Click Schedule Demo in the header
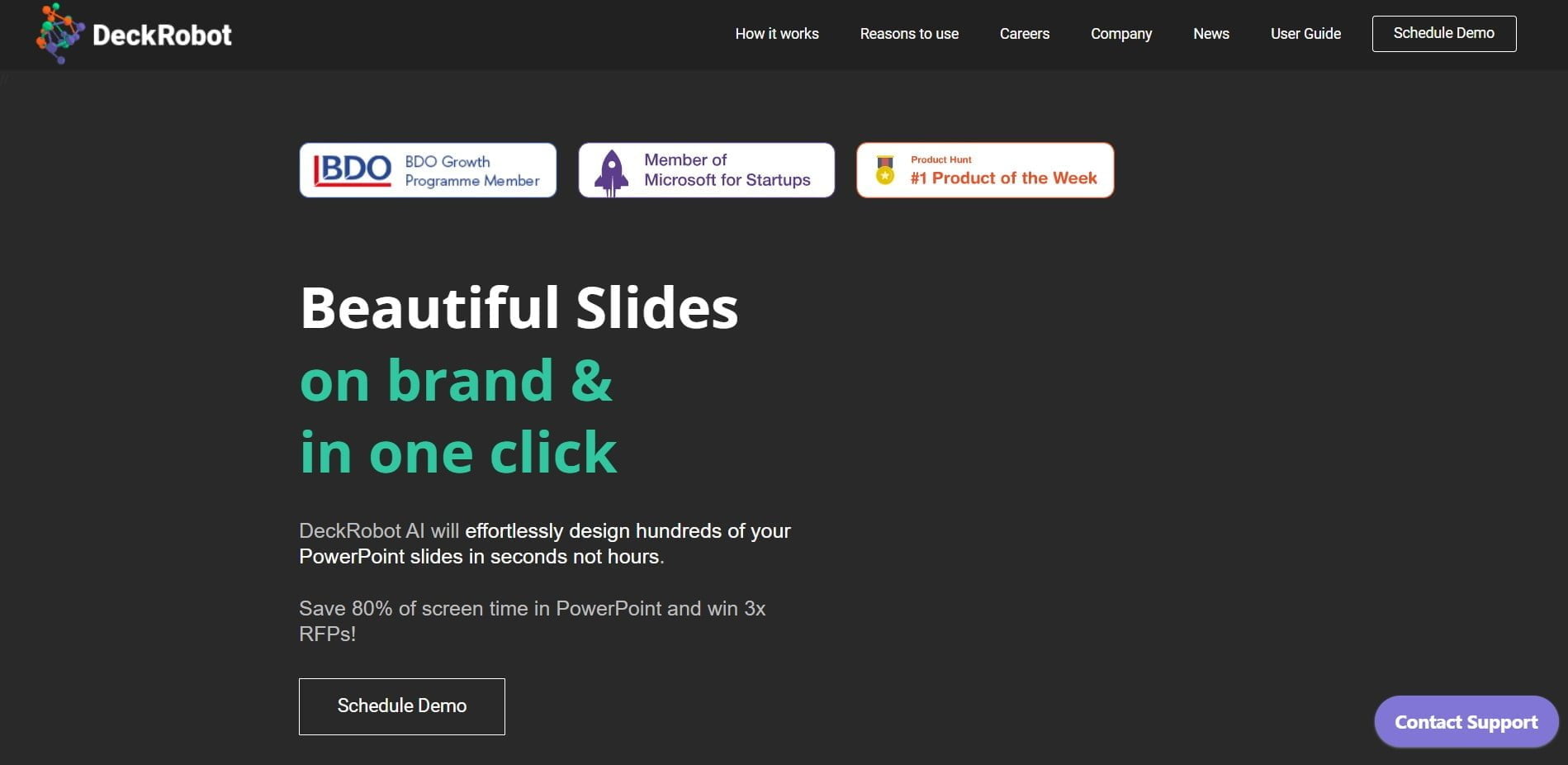Viewport: 1568px width, 765px height. [x=1444, y=34]
